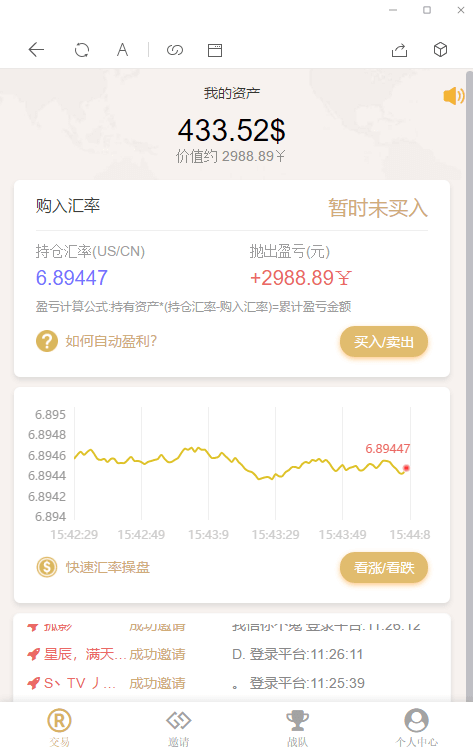Click the vertical scrollbar on the right
473x754 pixels.
click(x=469, y=385)
